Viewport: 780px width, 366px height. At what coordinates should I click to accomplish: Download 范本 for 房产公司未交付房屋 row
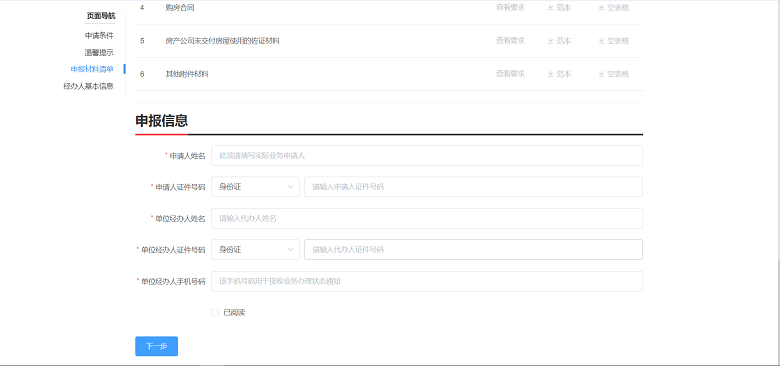point(559,41)
